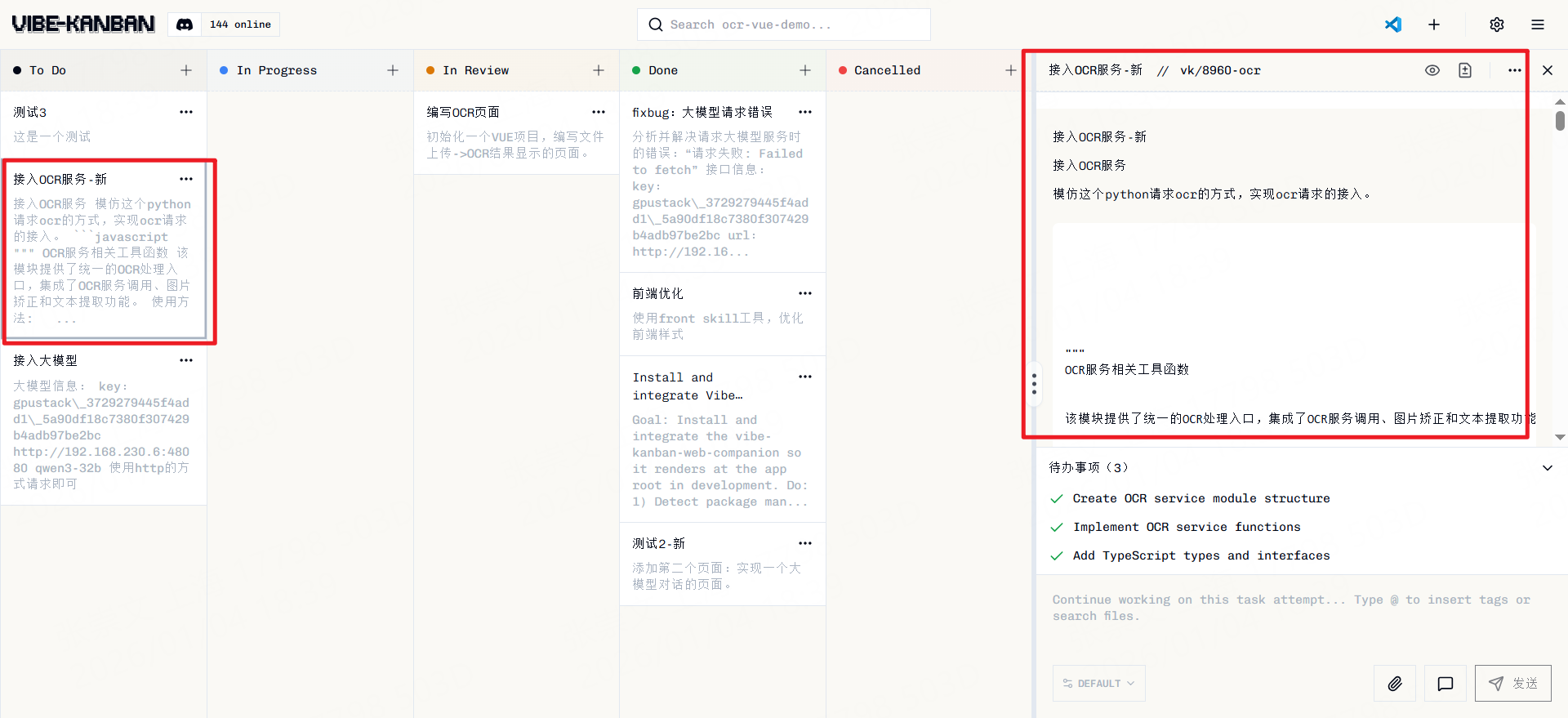This screenshot has height=718, width=1568.
Task: Add a task to In Review column
Action: click(599, 70)
